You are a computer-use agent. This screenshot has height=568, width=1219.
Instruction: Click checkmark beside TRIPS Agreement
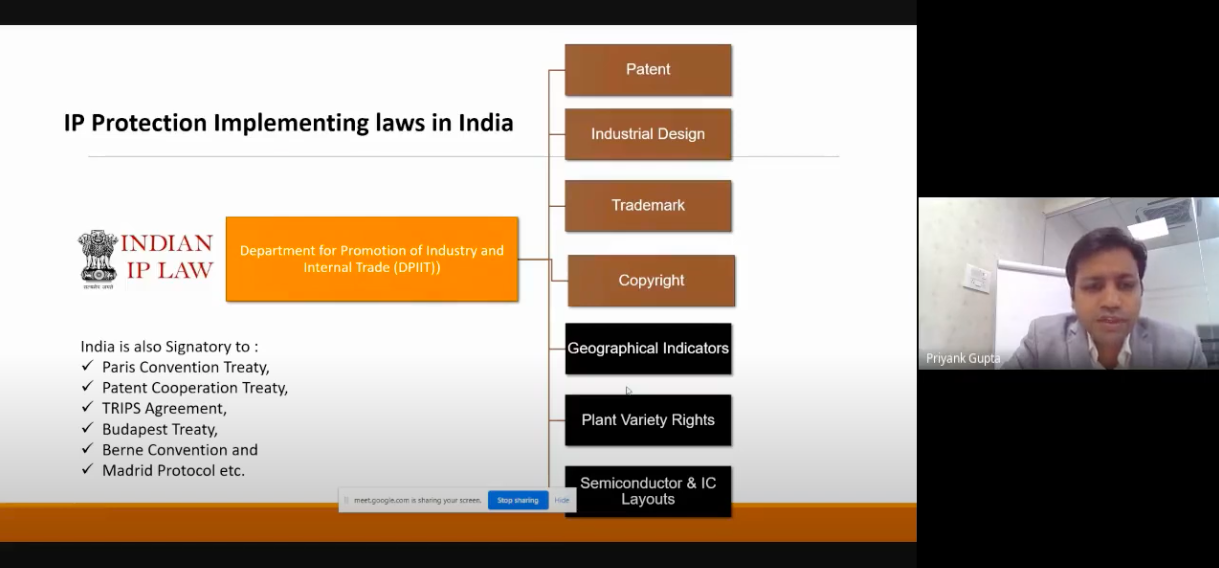coord(87,409)
